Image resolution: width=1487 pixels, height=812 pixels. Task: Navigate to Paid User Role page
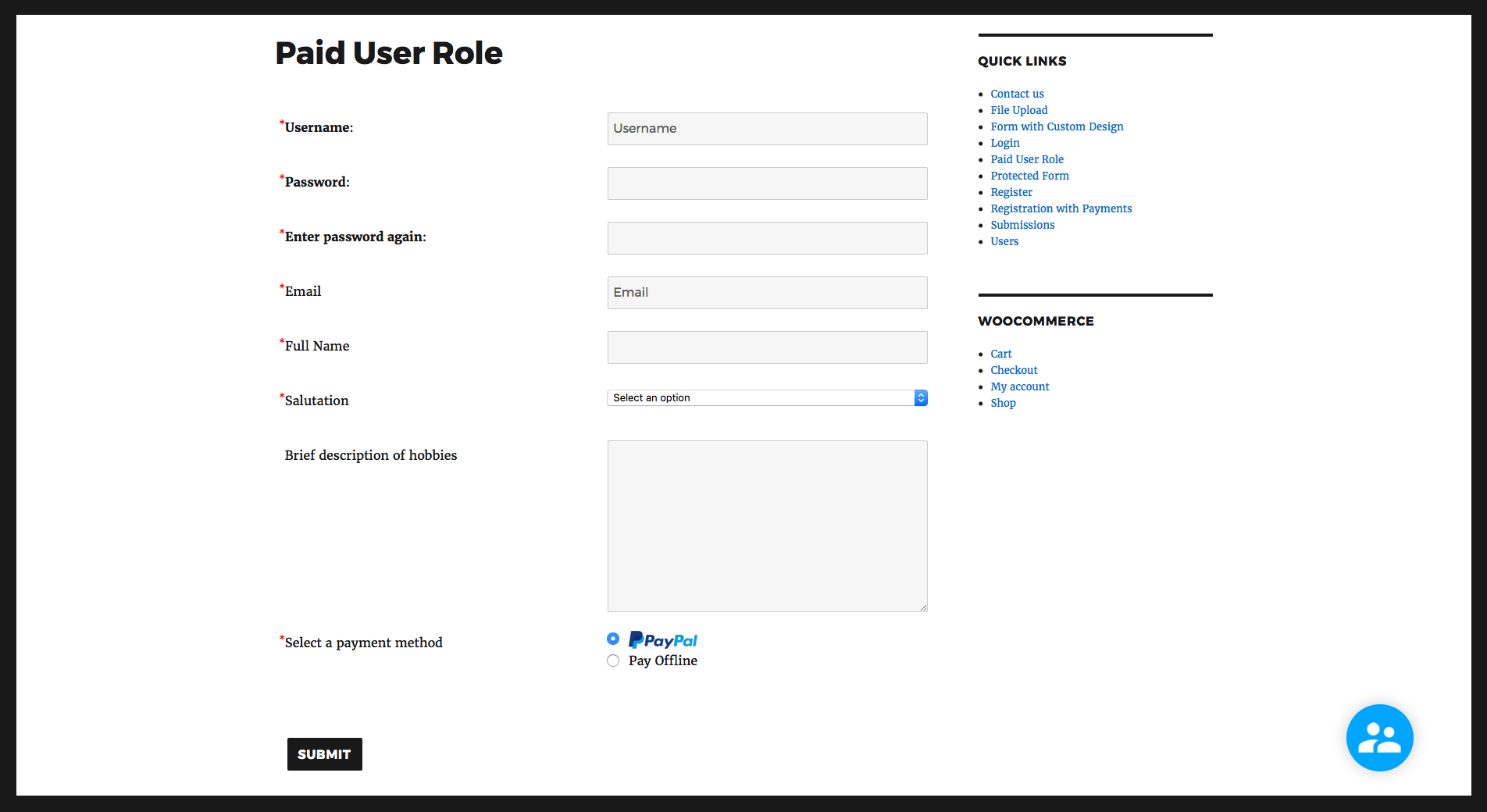1027,158
